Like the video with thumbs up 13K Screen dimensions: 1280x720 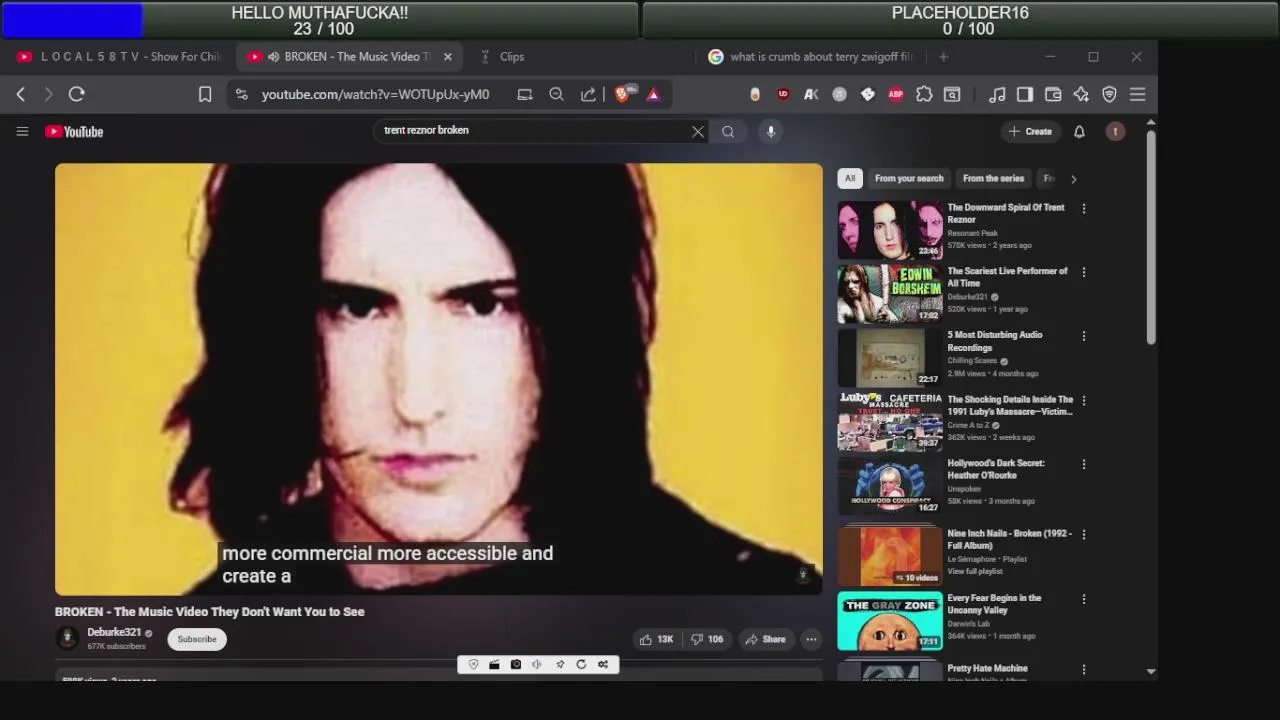click(657, 639)
